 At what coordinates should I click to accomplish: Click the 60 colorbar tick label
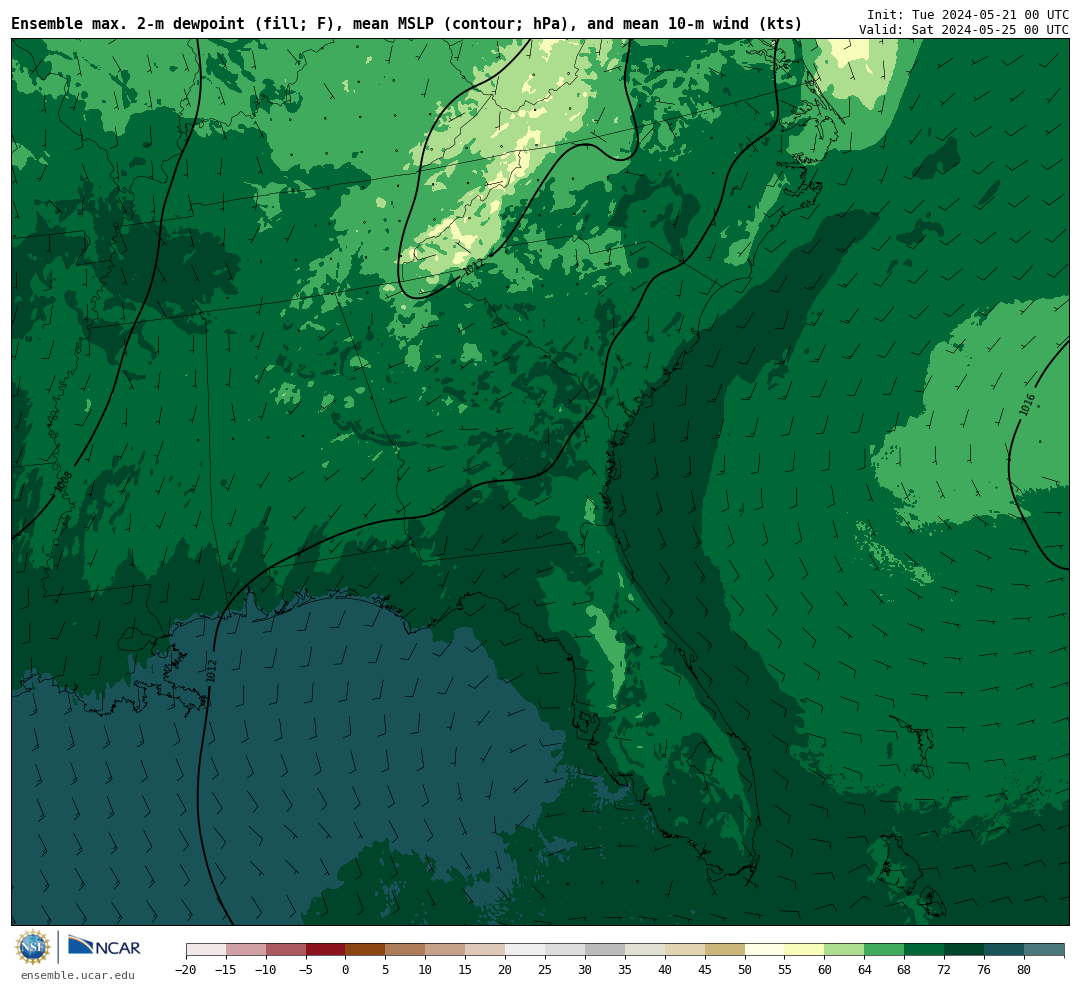(x=825, y=969)
